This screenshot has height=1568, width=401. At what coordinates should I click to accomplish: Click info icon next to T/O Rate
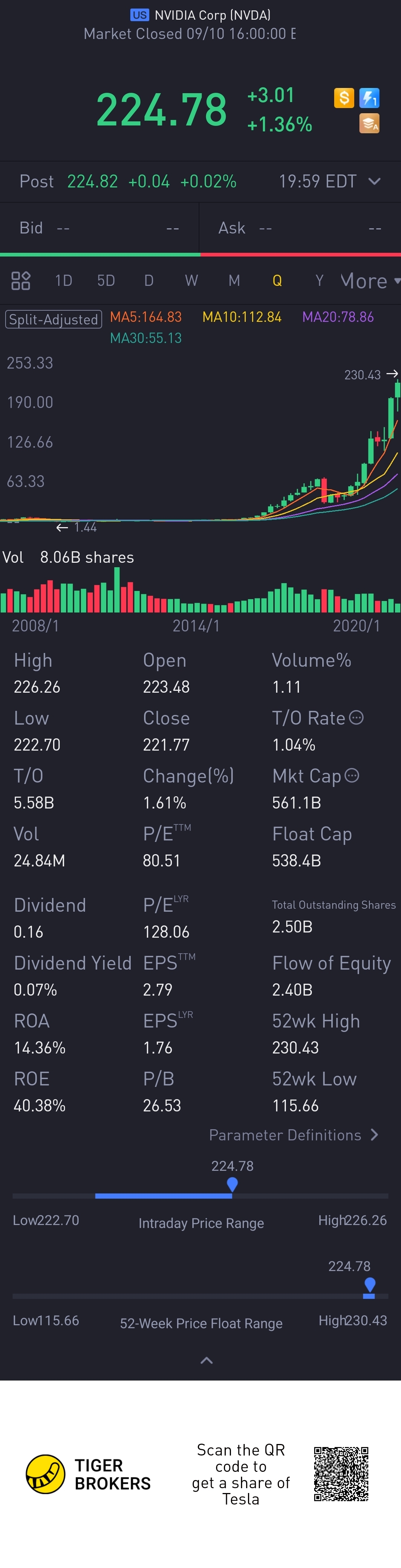[x=356, y=718]
